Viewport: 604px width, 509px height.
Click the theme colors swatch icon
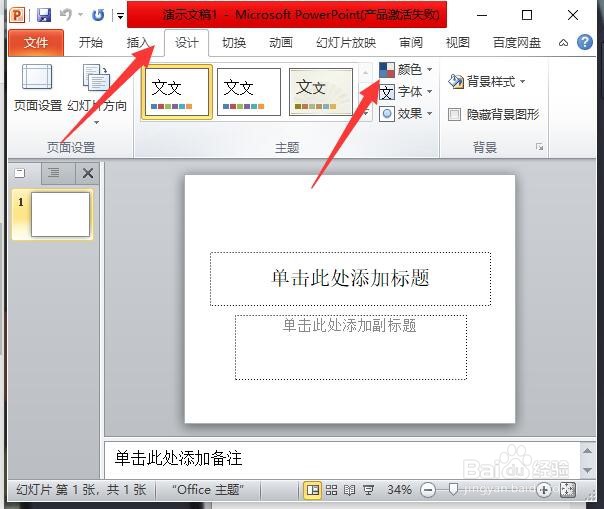[x=387, y=70]
